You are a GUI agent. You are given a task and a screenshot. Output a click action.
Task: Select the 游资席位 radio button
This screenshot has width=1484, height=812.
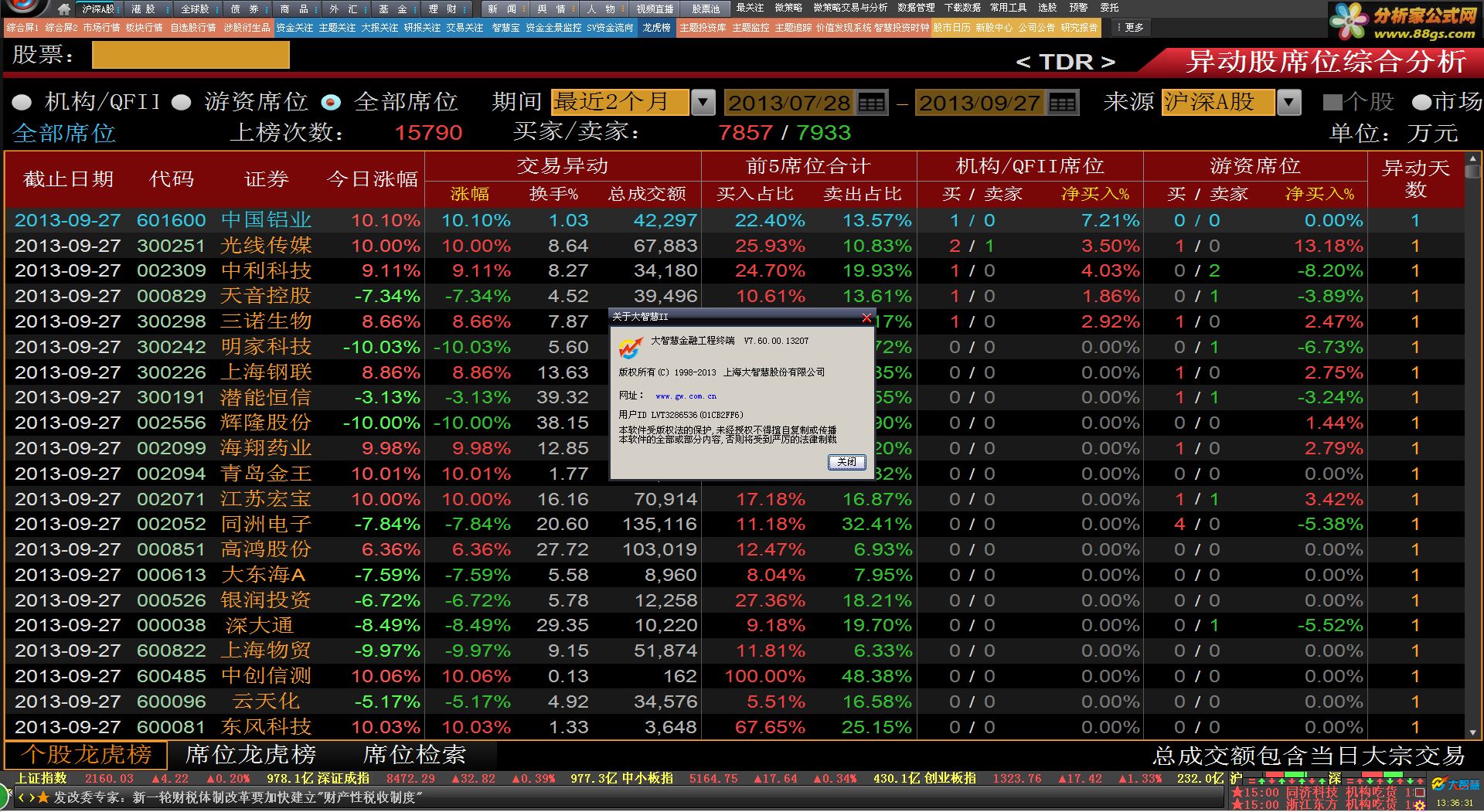point(181,103)
